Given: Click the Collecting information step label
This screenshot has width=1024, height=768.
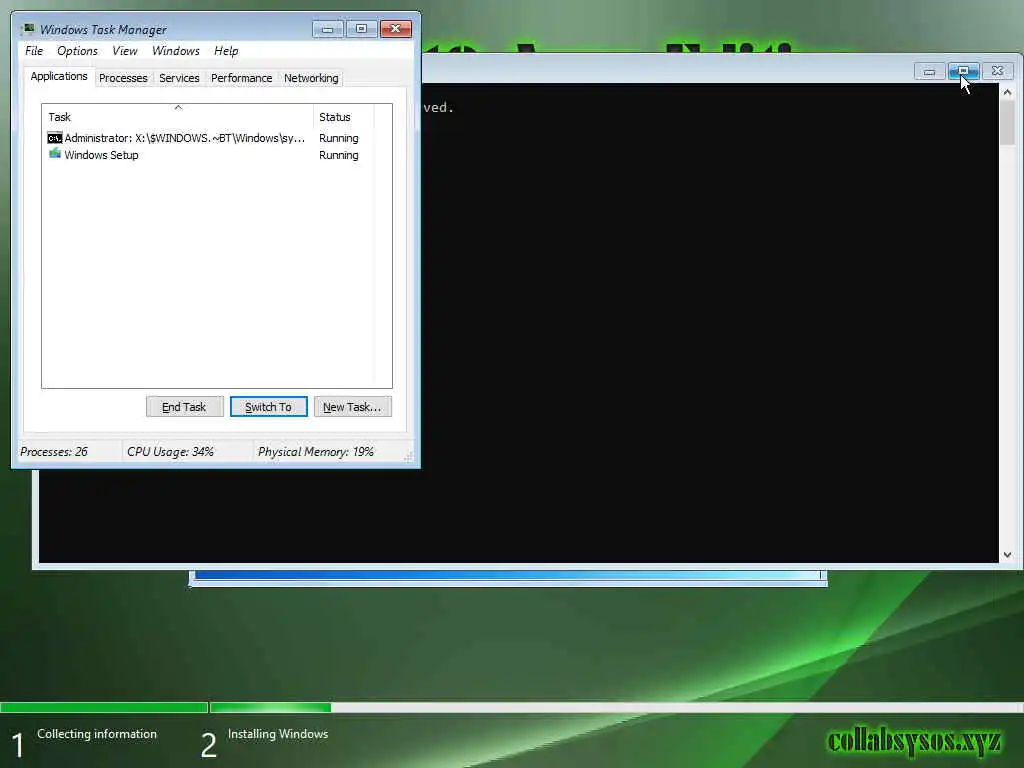Looking at the screenshot, I should click(97, 734).
